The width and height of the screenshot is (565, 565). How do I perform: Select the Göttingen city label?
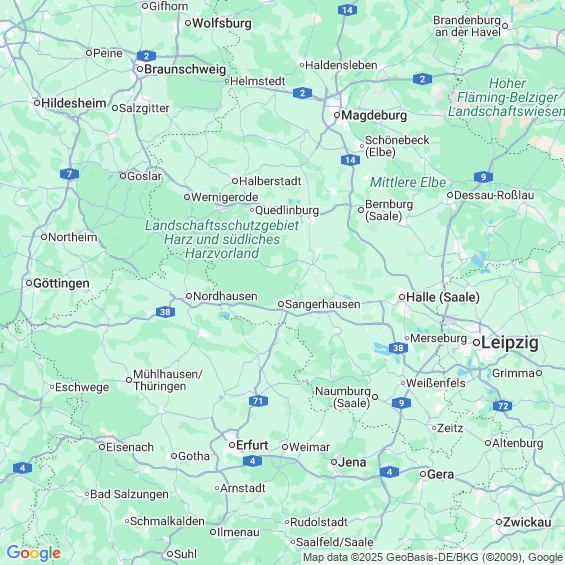(61, 283)
